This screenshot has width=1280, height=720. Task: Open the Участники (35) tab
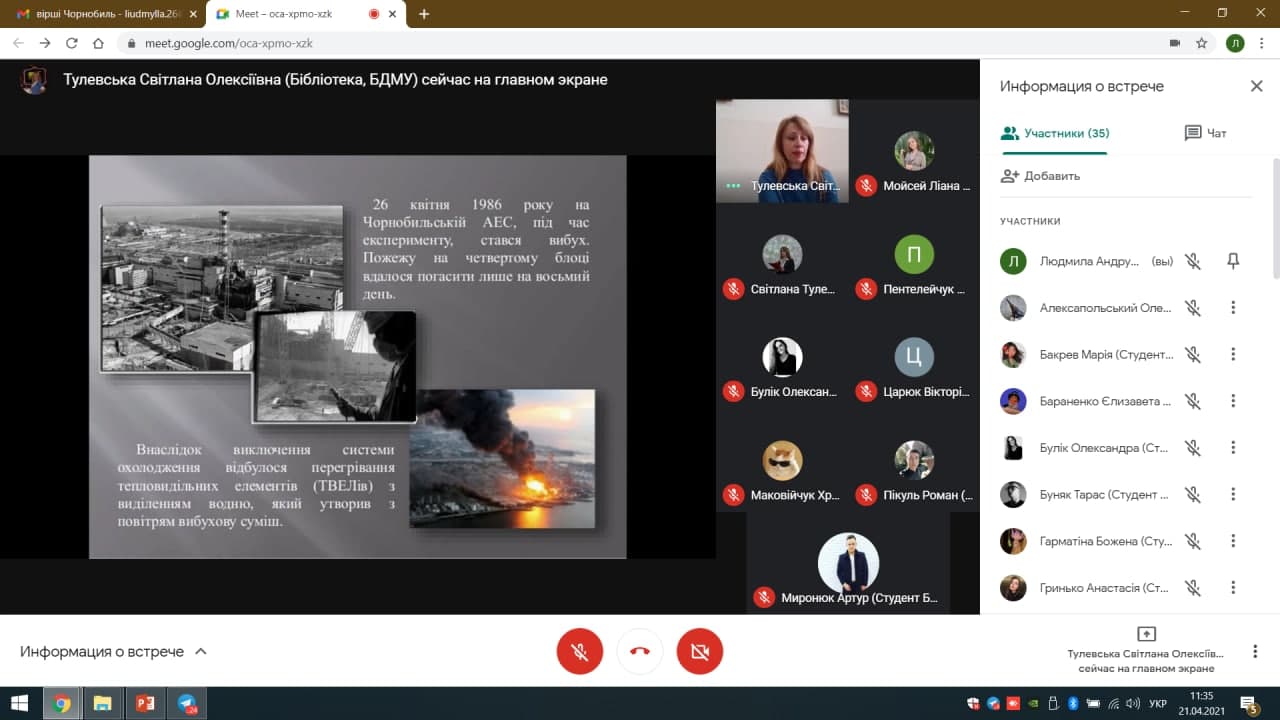(1055, 133)
